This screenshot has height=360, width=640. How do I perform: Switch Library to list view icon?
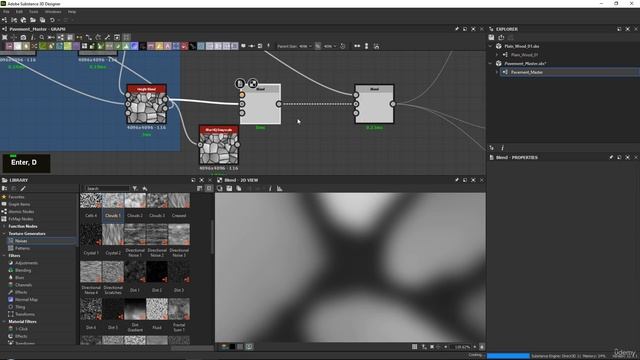(x=200, y=189)
